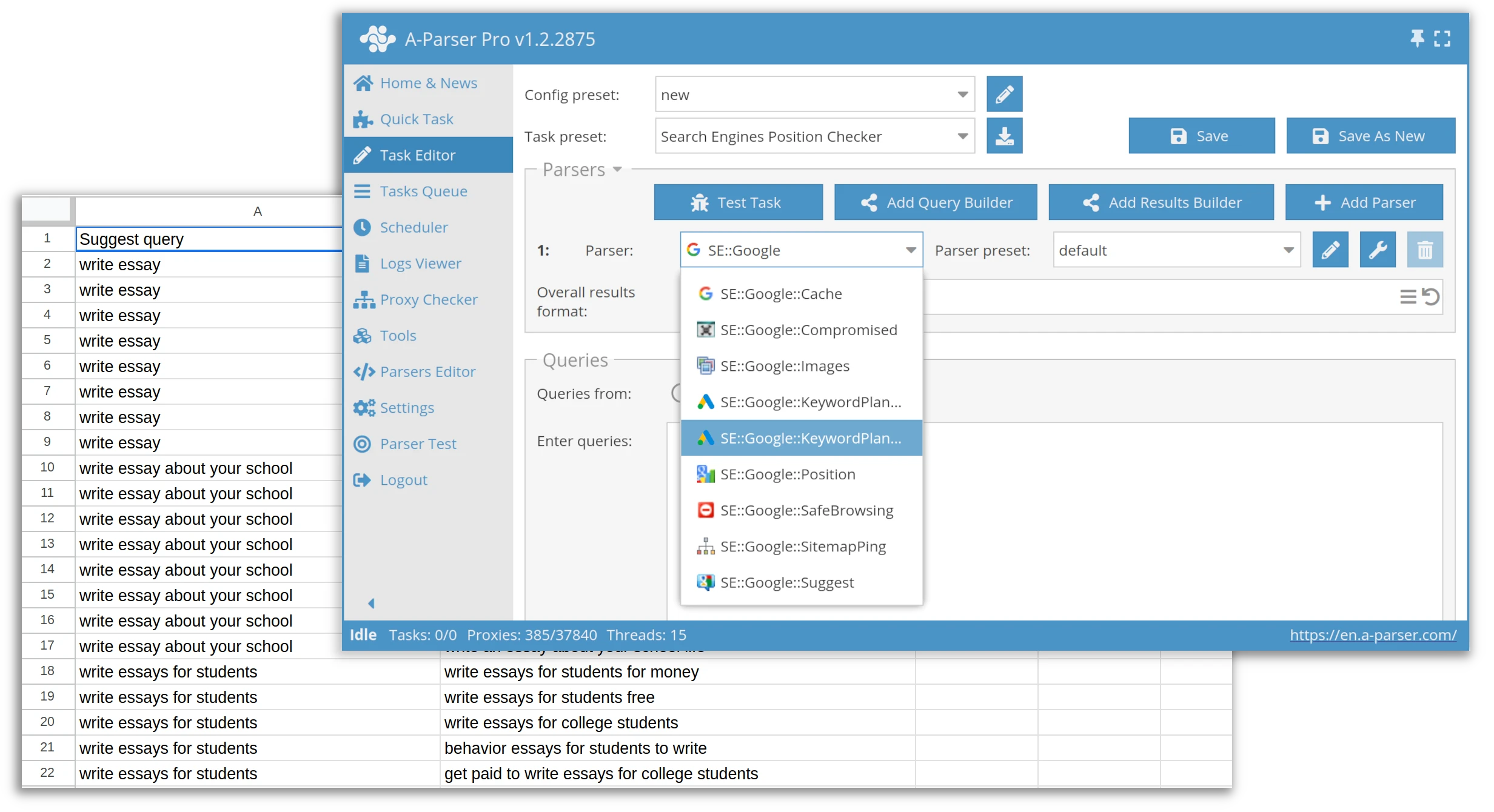Open parser settings with wrench icon
This screenshot has height=812, width=1494.
1378,249
